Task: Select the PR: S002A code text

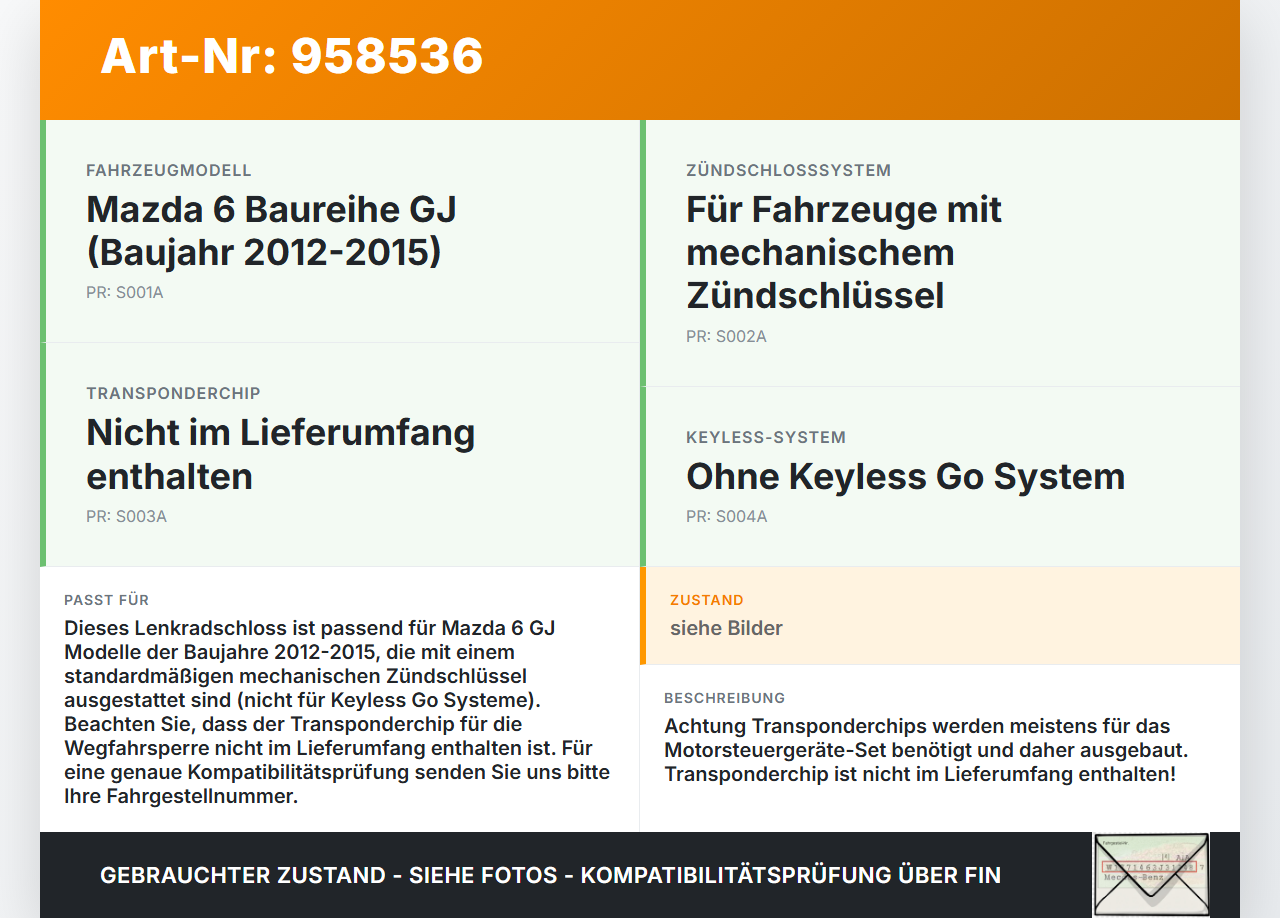Action: [726, 336]
